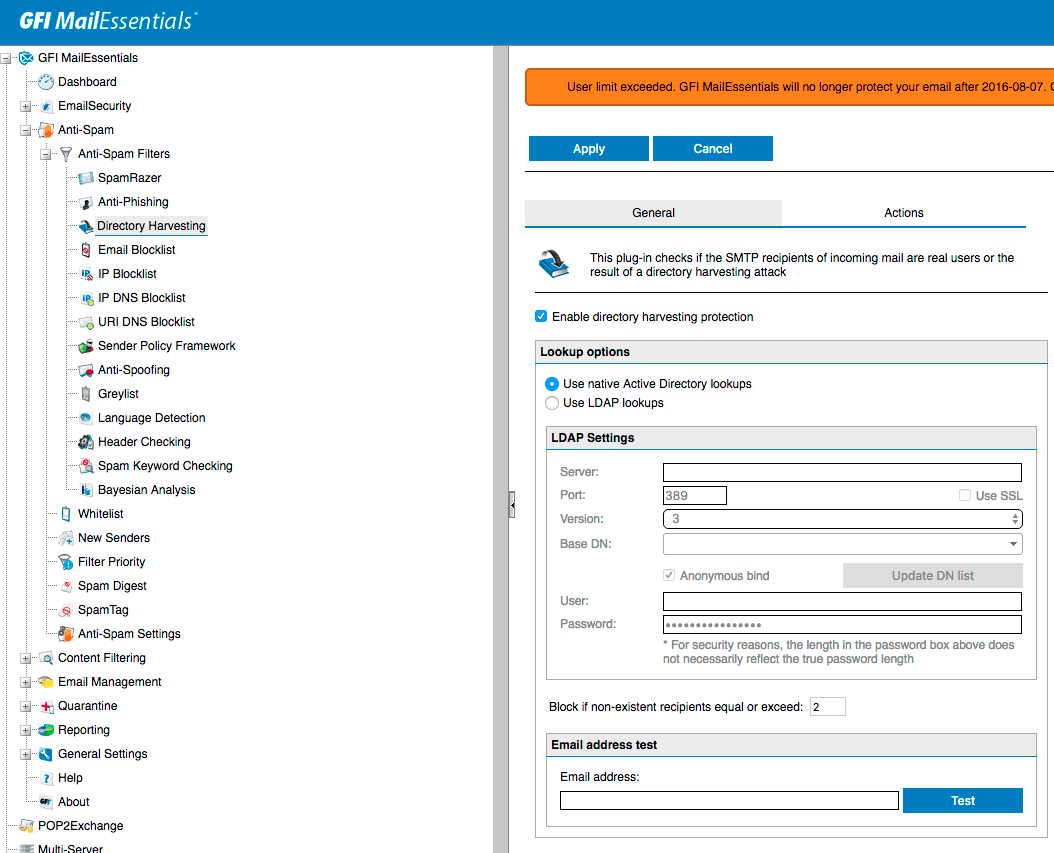Click the Dashboard clock icon
The height and width of the screenshot is (853, 1054).
point(46,82)
